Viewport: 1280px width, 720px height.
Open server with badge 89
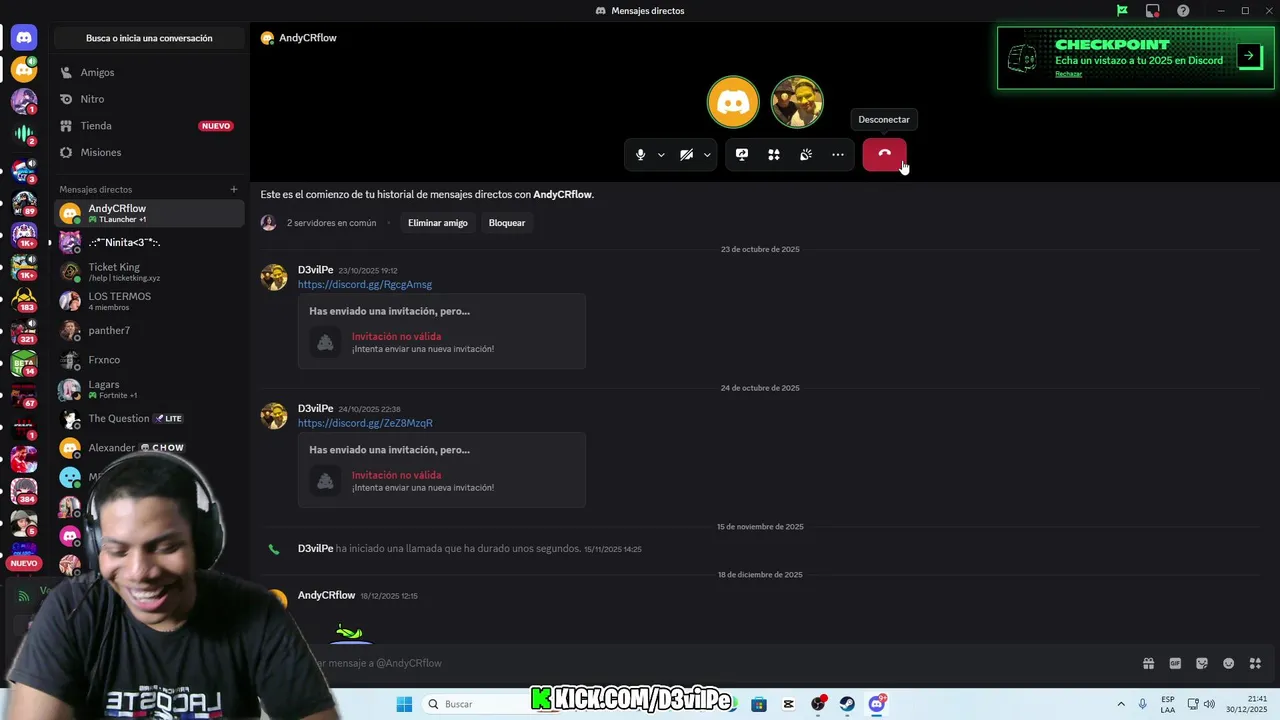click(x=24, y=202)
